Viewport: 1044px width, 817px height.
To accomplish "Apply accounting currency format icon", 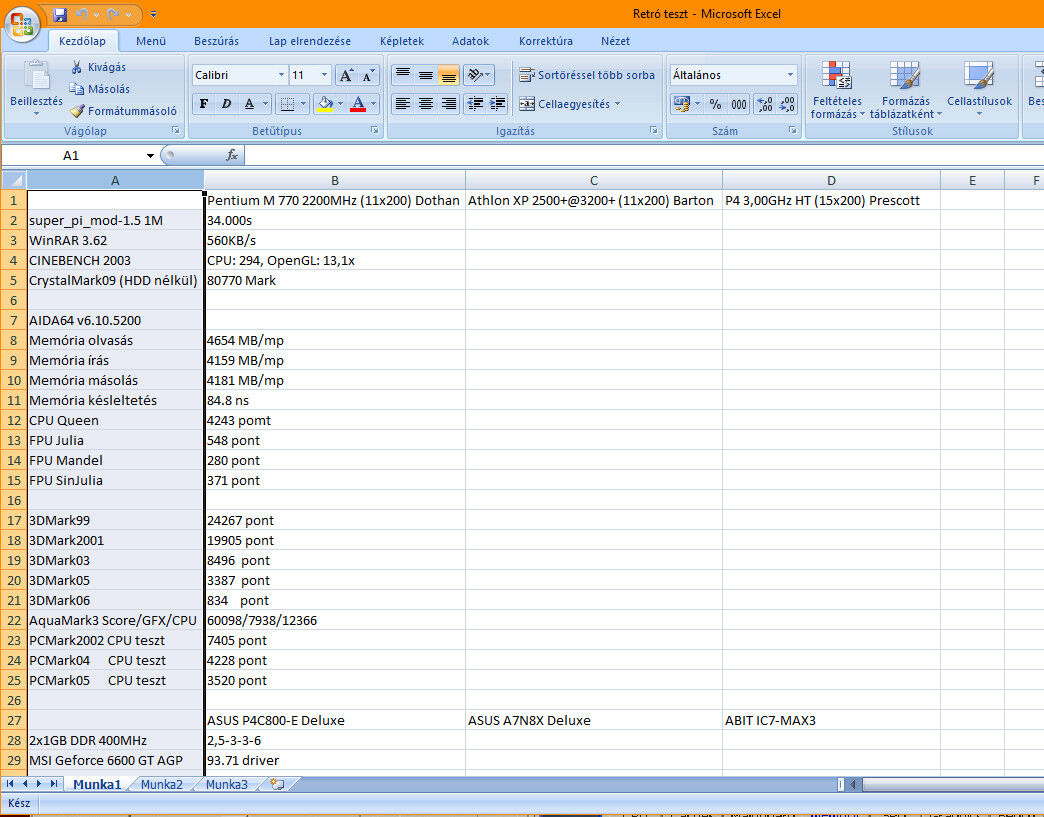I will 682,104.
